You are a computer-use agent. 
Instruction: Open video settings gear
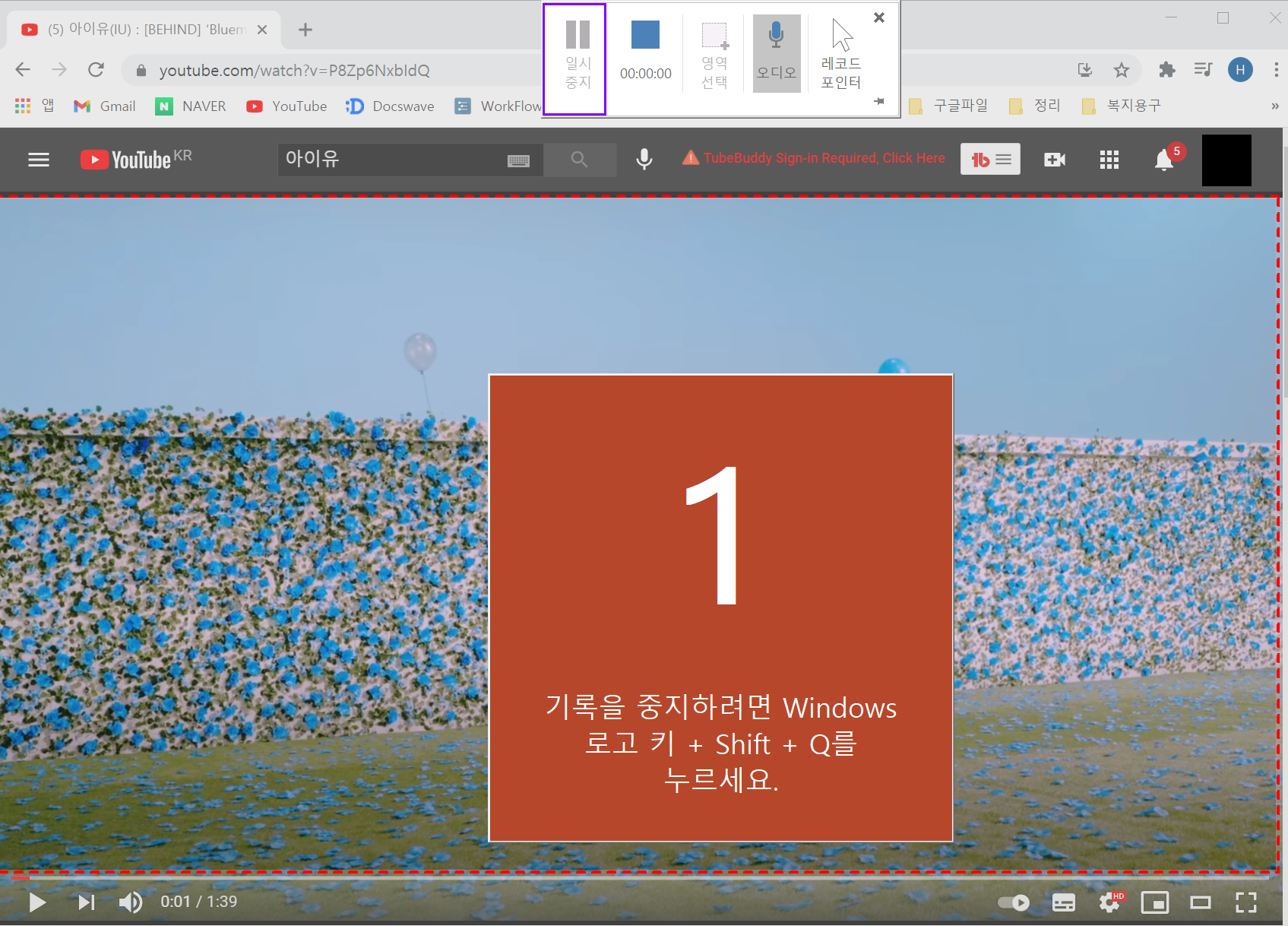click(x=1110, y=902)
